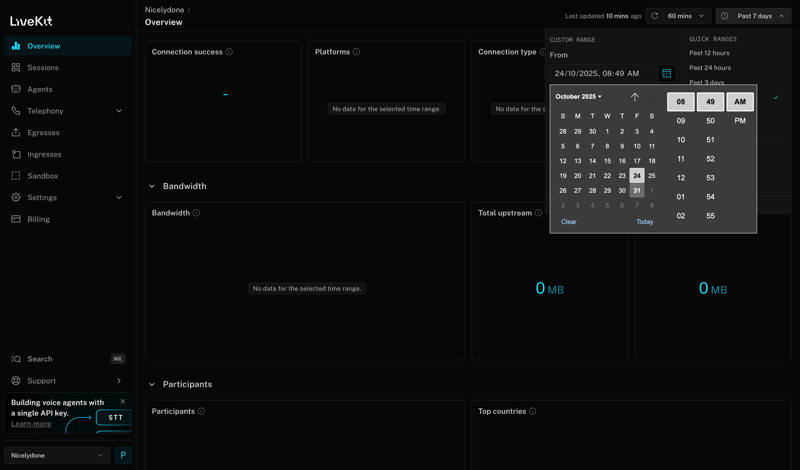Click the P user avatar button

pos(123,455)
